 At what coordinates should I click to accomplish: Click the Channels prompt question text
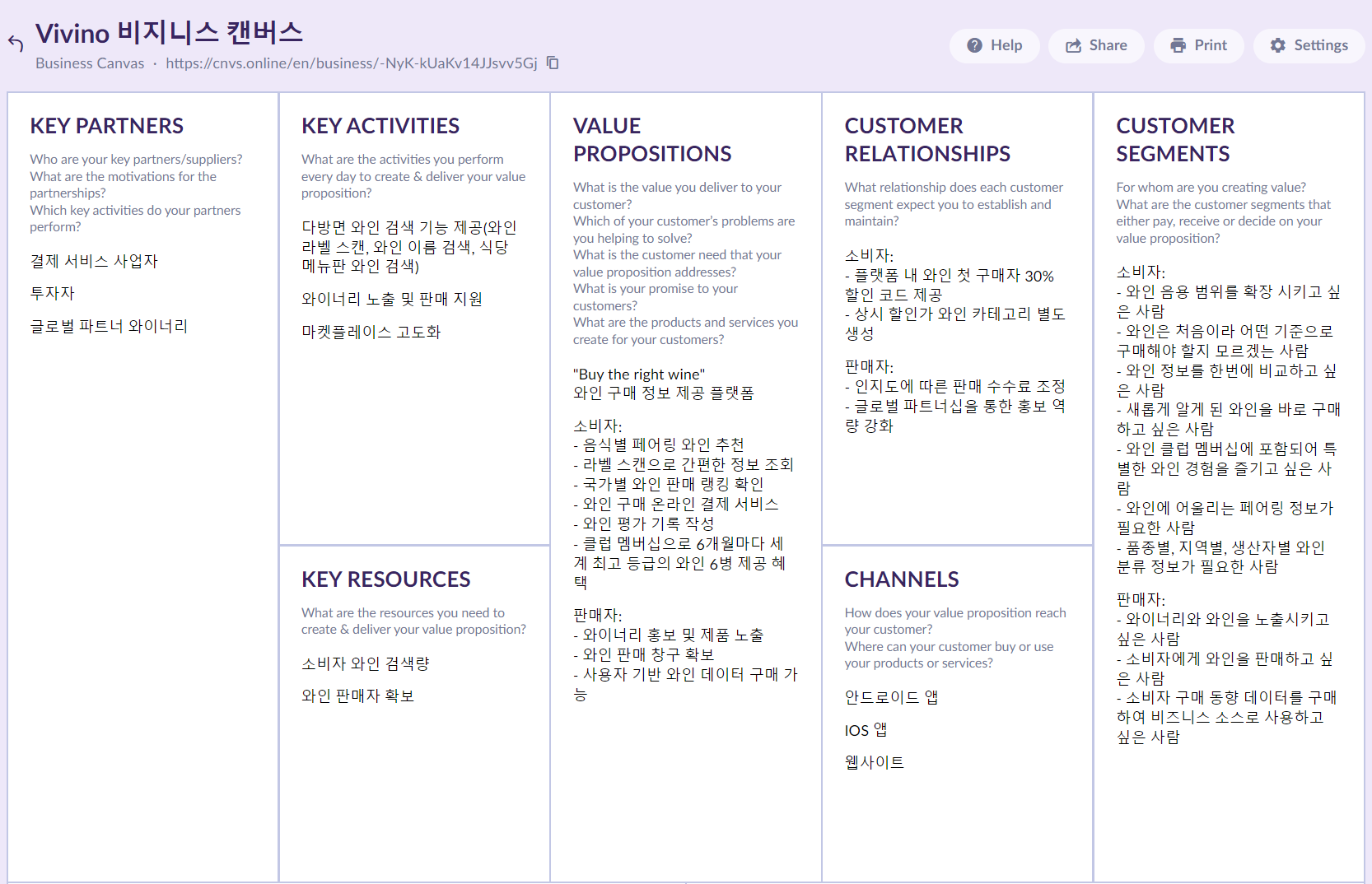955,638
